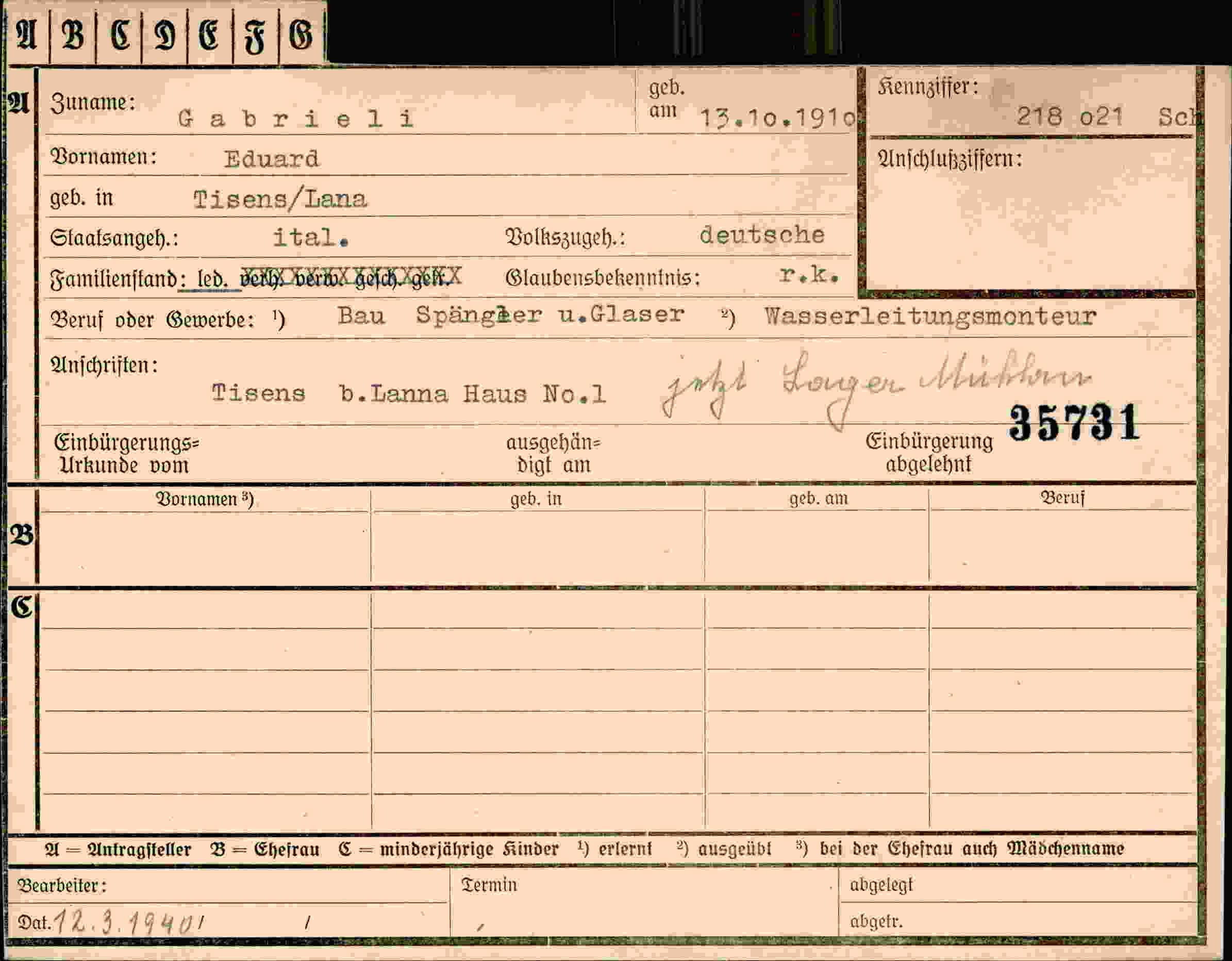Viewport: 1232px width, 961px height.
Task: Click the index tab letter A
Action: tap(26, 35)
